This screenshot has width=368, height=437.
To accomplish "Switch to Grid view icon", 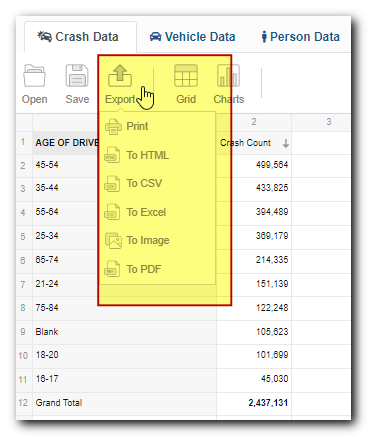I will pyautogui.click(x=186, y=76).
